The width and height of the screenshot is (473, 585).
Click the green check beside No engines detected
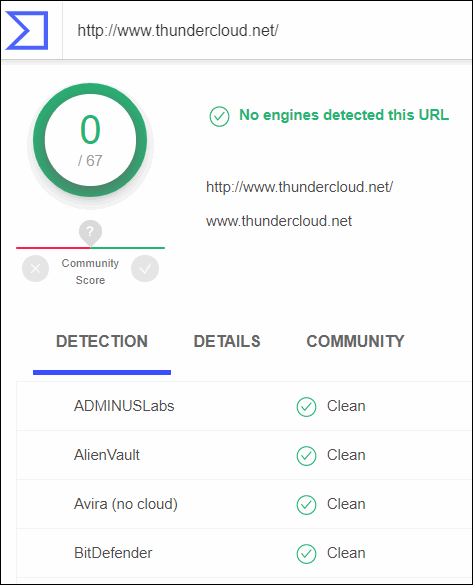219,116
